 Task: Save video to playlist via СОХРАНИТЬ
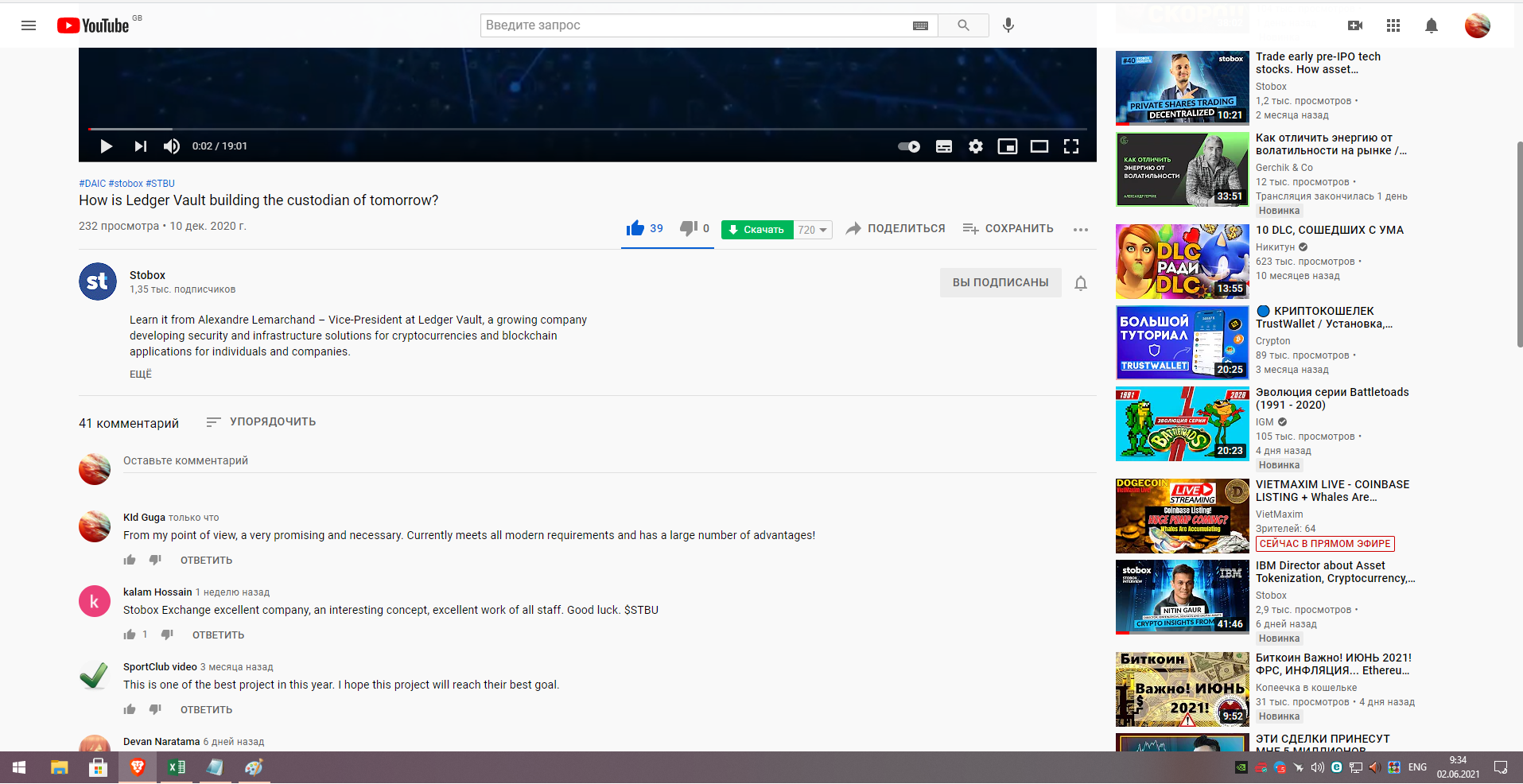click(1008, 228)
